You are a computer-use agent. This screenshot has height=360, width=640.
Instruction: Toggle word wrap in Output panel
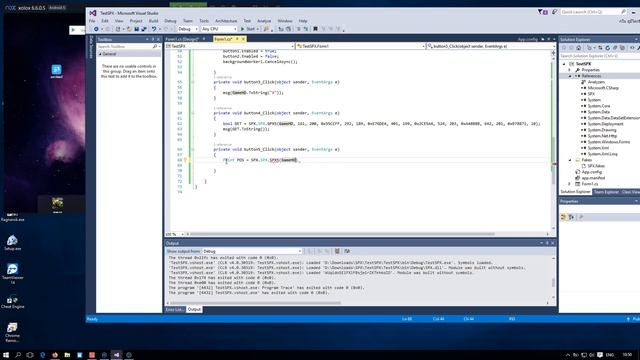(347, 251)
